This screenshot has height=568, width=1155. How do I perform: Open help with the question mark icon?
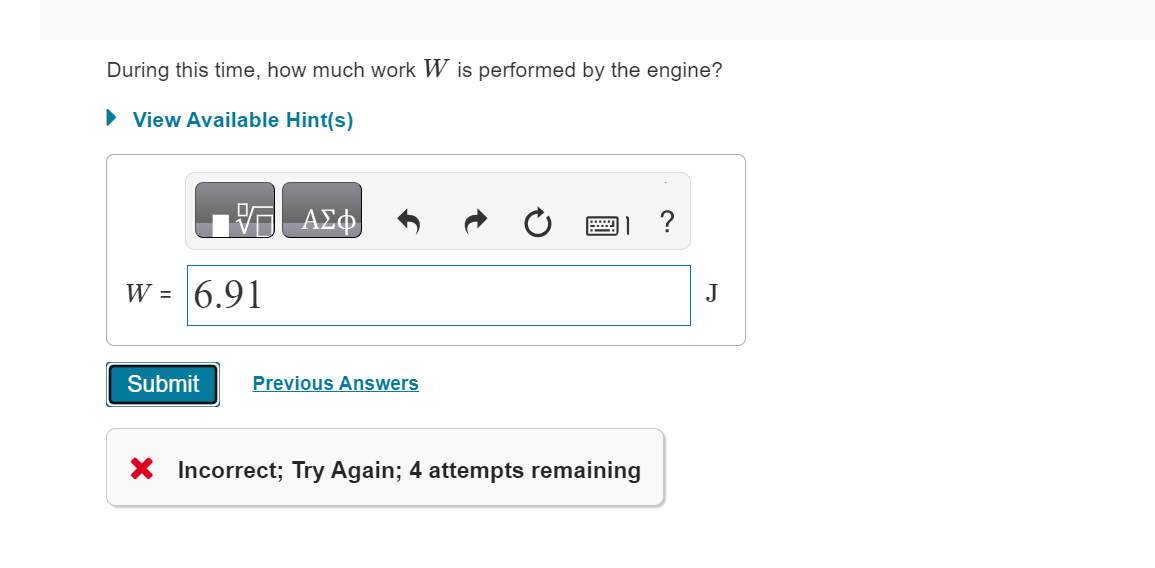click(667, 221)
